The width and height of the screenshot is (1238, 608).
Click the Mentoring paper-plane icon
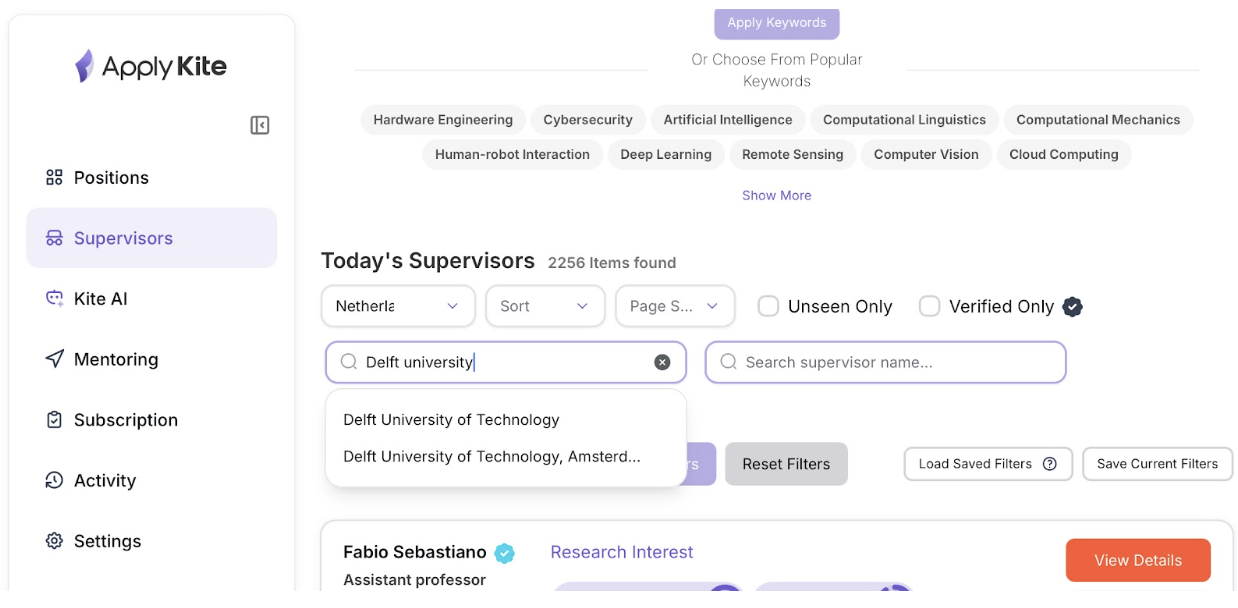[x=55, y=359]
